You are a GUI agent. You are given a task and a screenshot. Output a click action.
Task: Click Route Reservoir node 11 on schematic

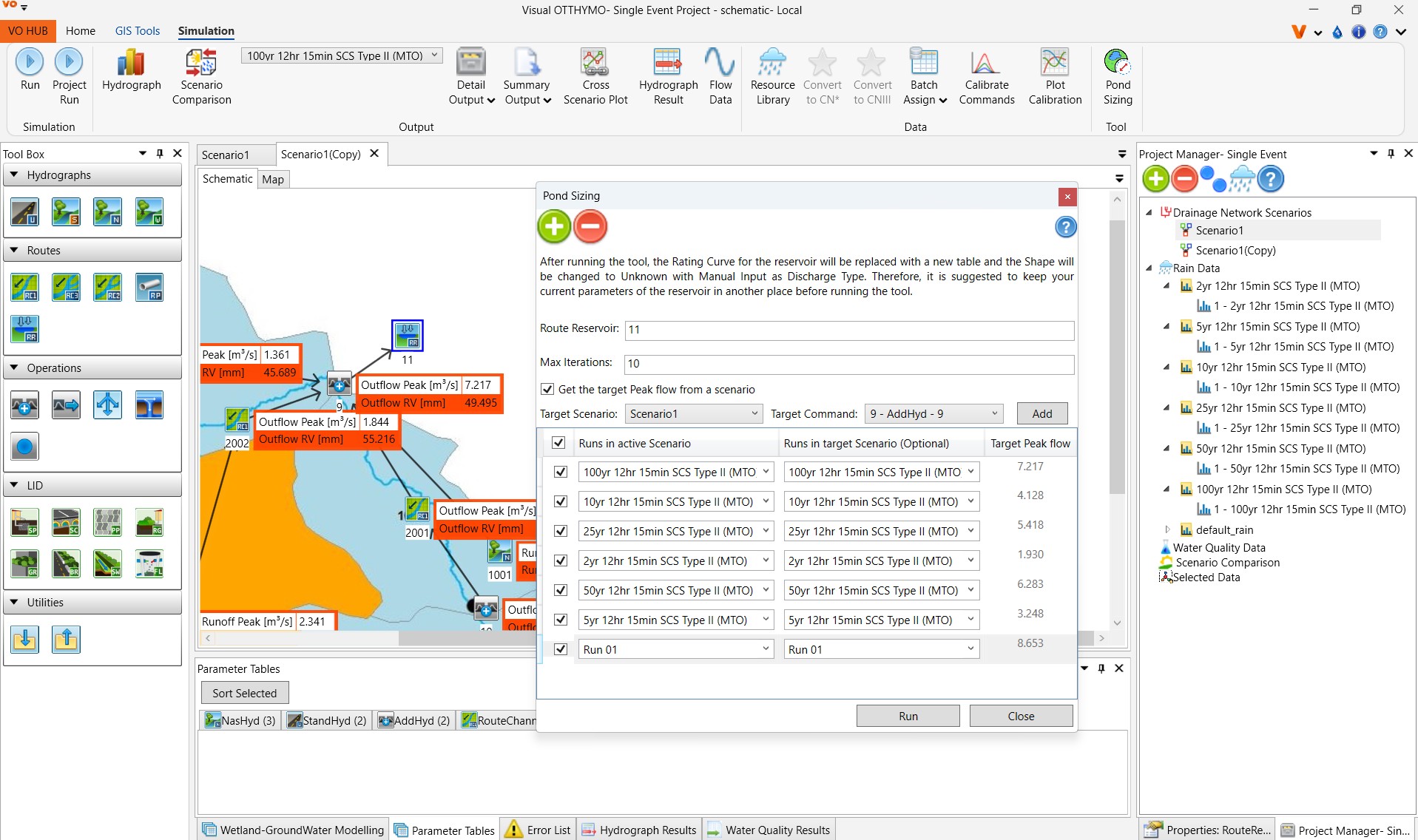coord(407,336)
